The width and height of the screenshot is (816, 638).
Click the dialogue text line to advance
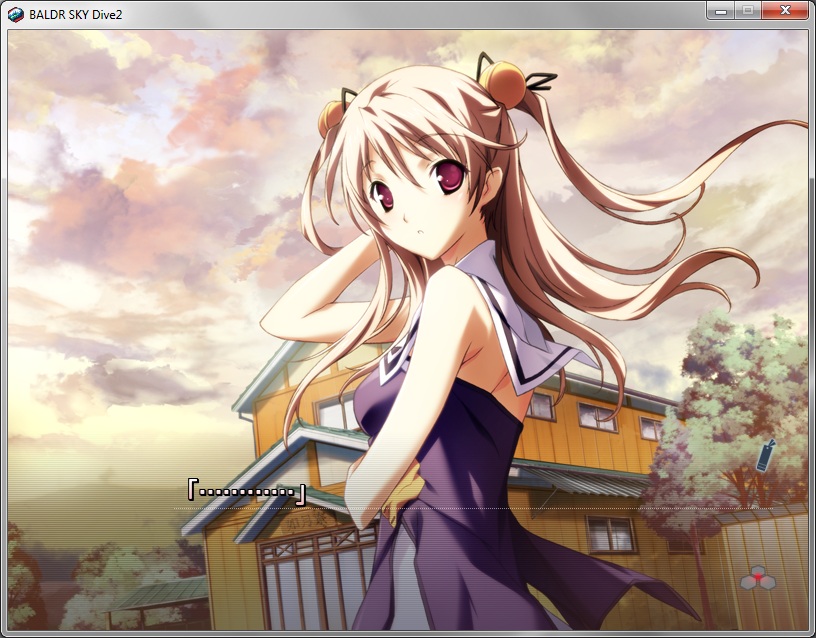247,491
